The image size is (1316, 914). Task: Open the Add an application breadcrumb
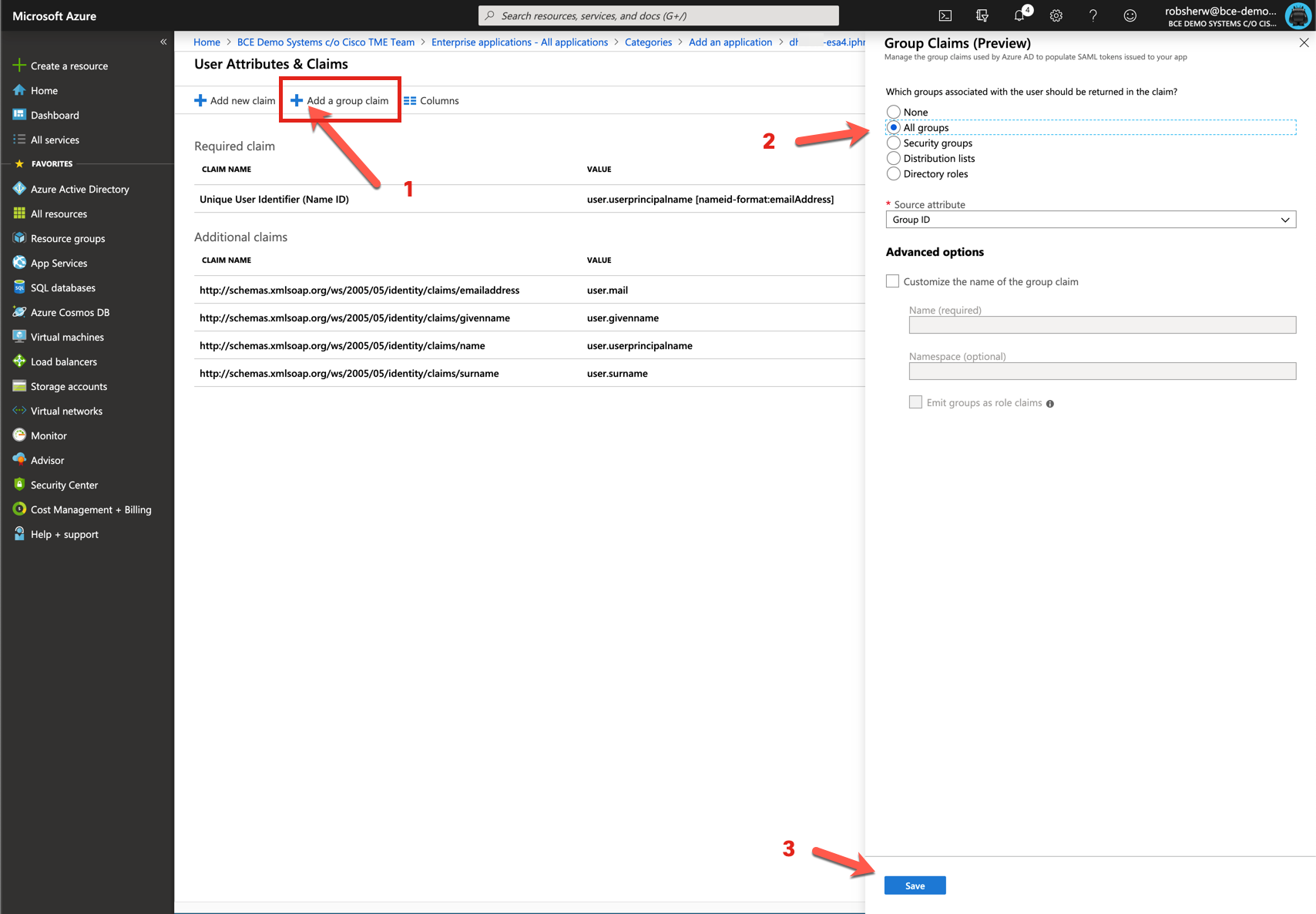point(730,42)
